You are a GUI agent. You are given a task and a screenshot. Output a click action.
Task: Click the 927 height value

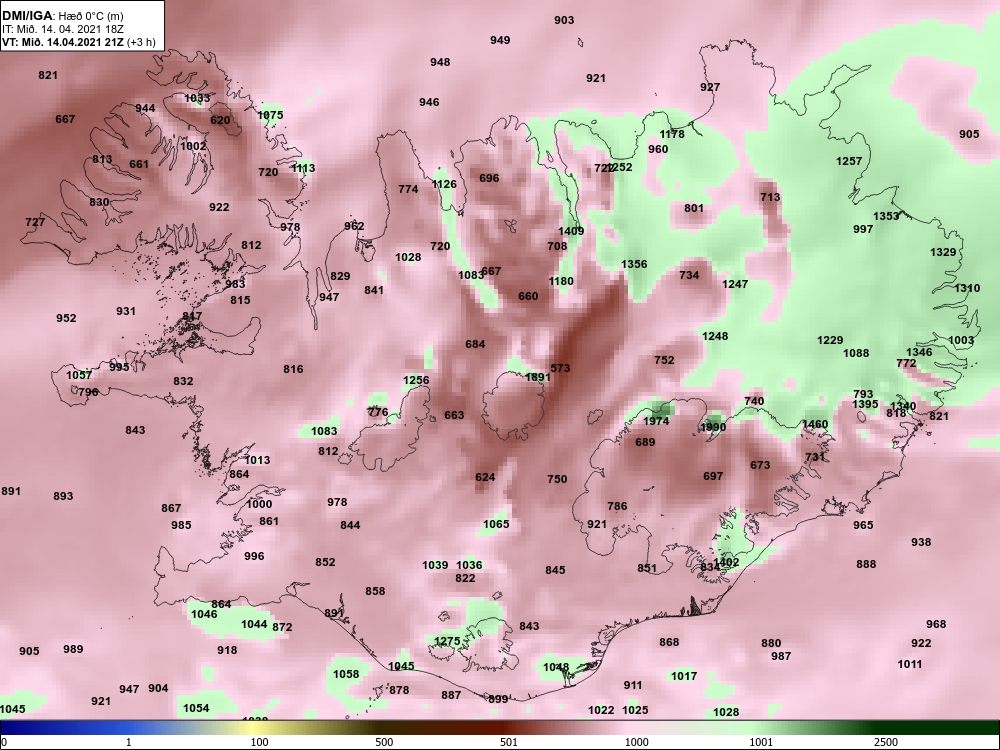click(710, 87)
